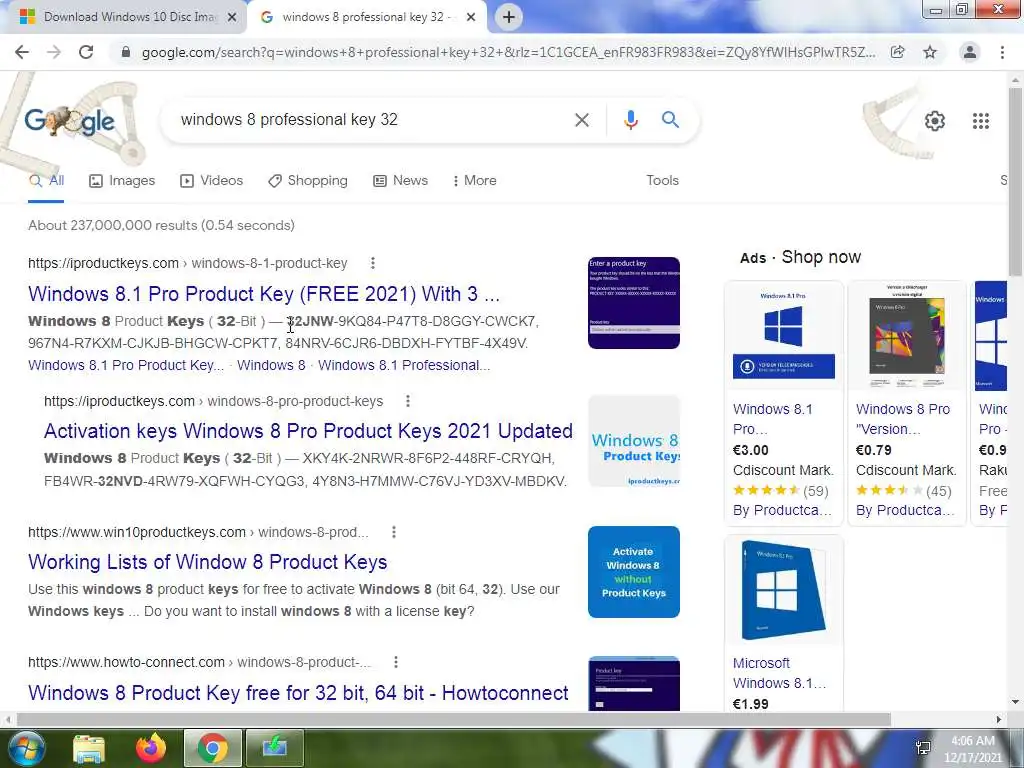
Task: Open Windows 8.1 Pro Product Key (FREE 2021) result
Action: click(x=264, y=294)
